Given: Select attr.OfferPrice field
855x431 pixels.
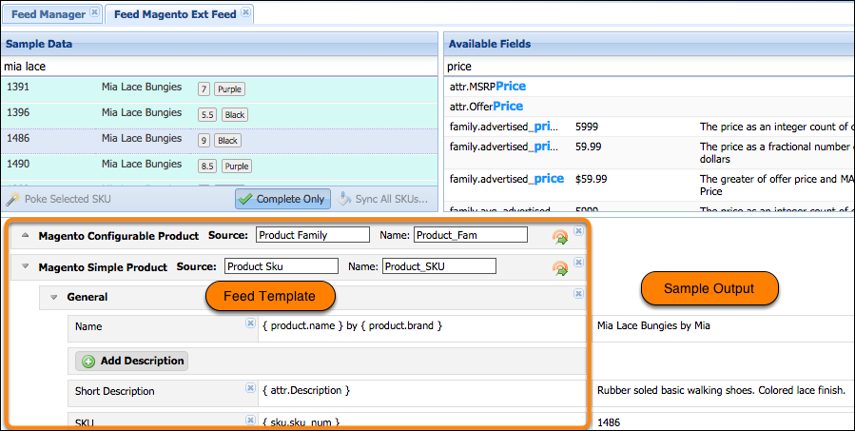Looking at the screenshot, I should point(649,106).
